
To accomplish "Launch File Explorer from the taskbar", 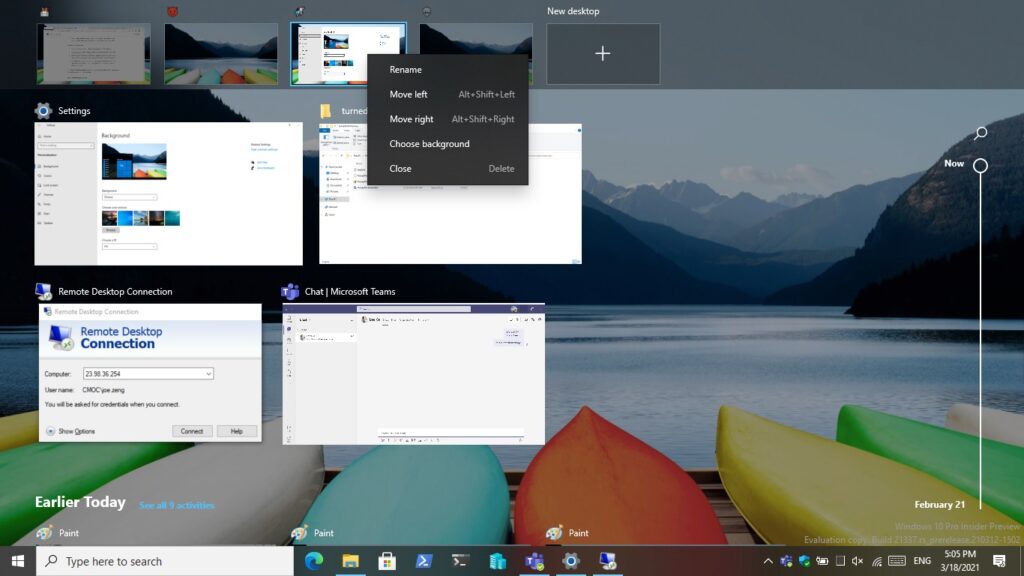I will pyautogui.click(x=351, y=561).
